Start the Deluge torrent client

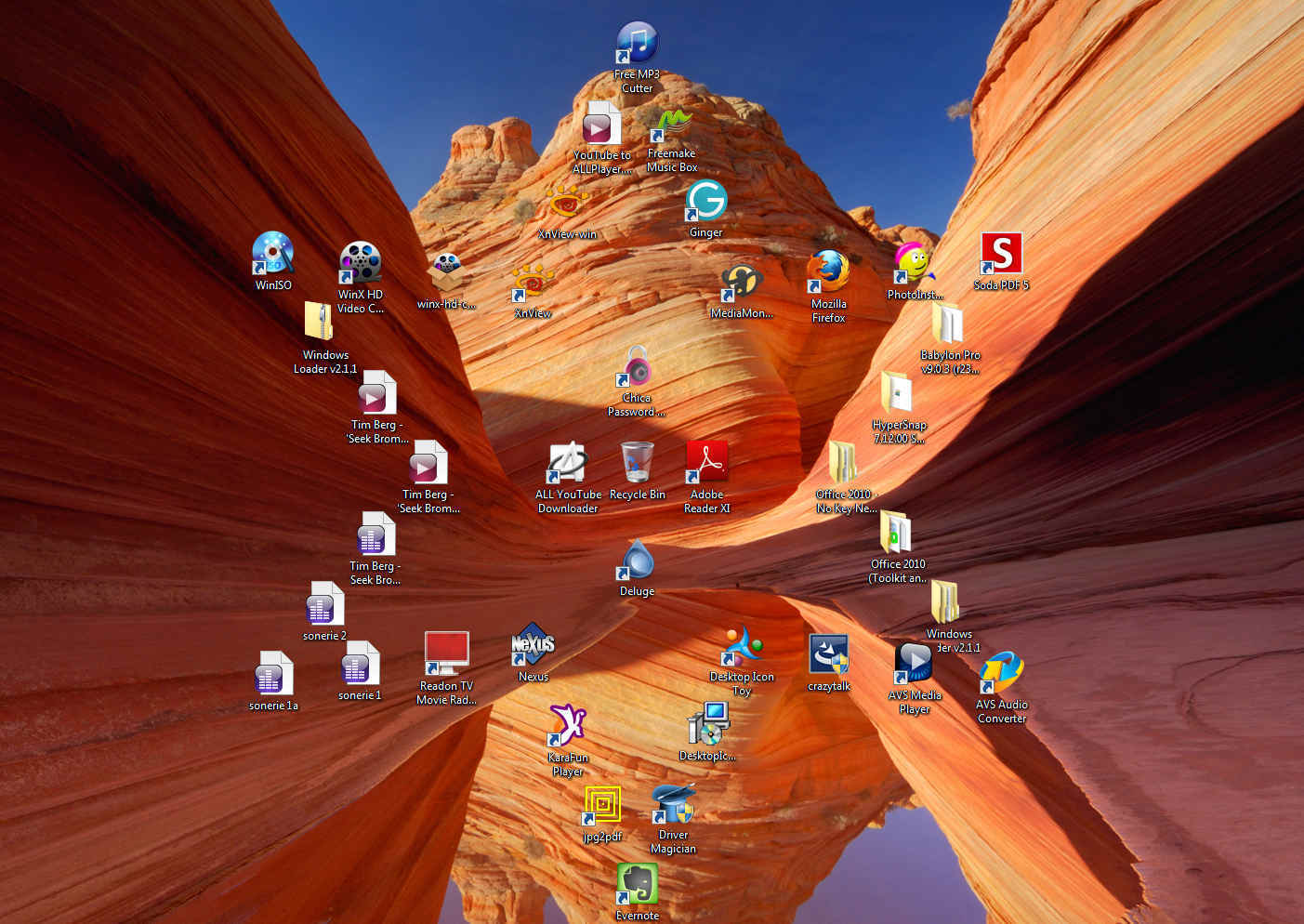[x=638, y=559]
